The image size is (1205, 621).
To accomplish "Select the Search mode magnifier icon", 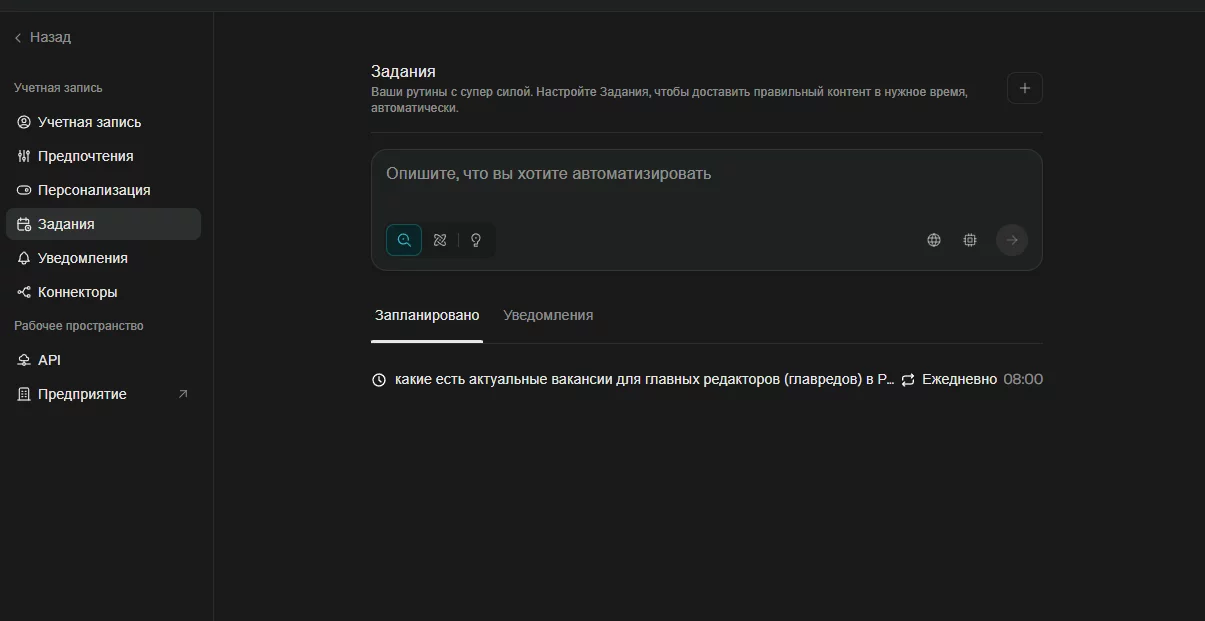I will [404, 240].
